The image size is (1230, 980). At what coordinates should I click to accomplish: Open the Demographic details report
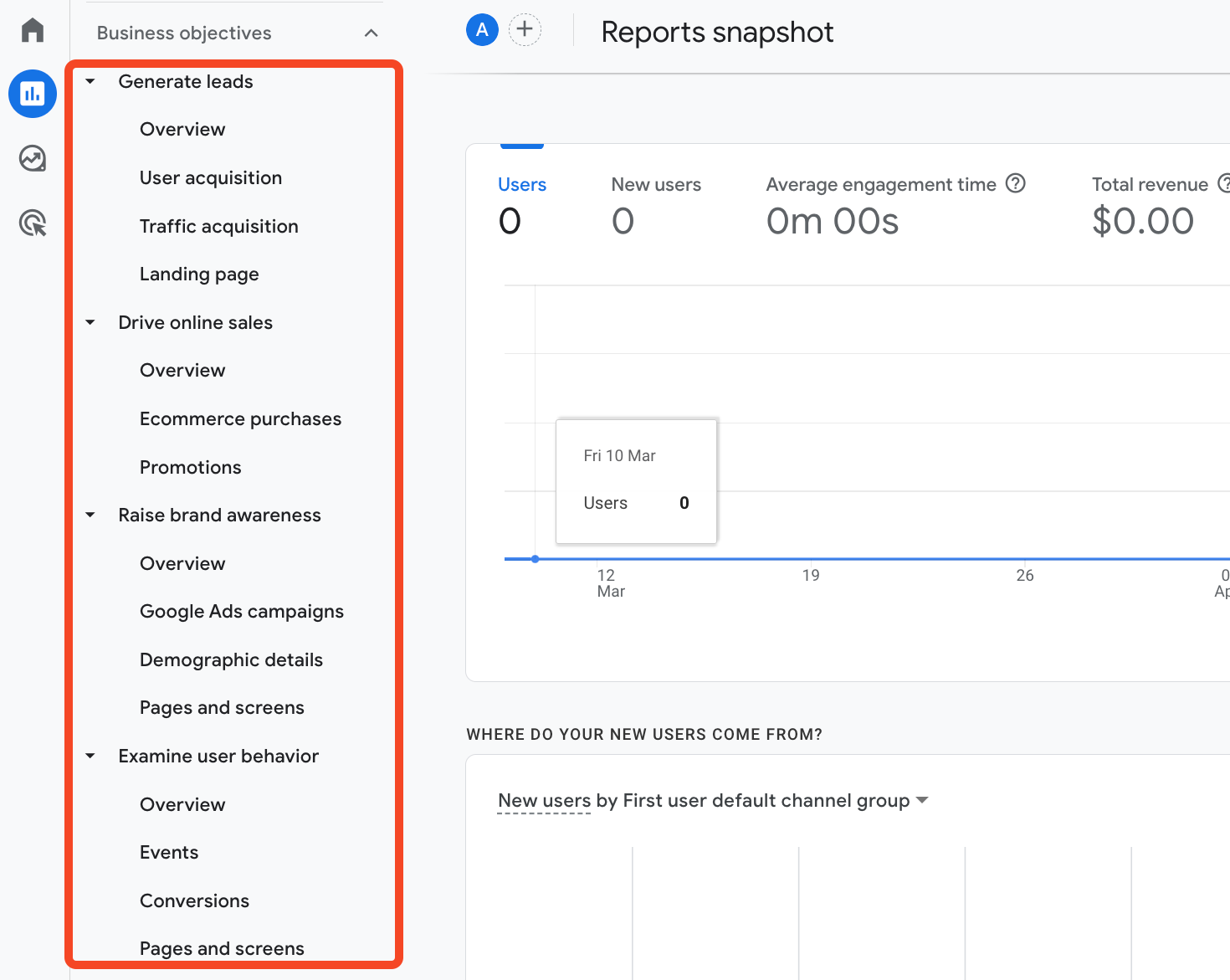point(232,659)
